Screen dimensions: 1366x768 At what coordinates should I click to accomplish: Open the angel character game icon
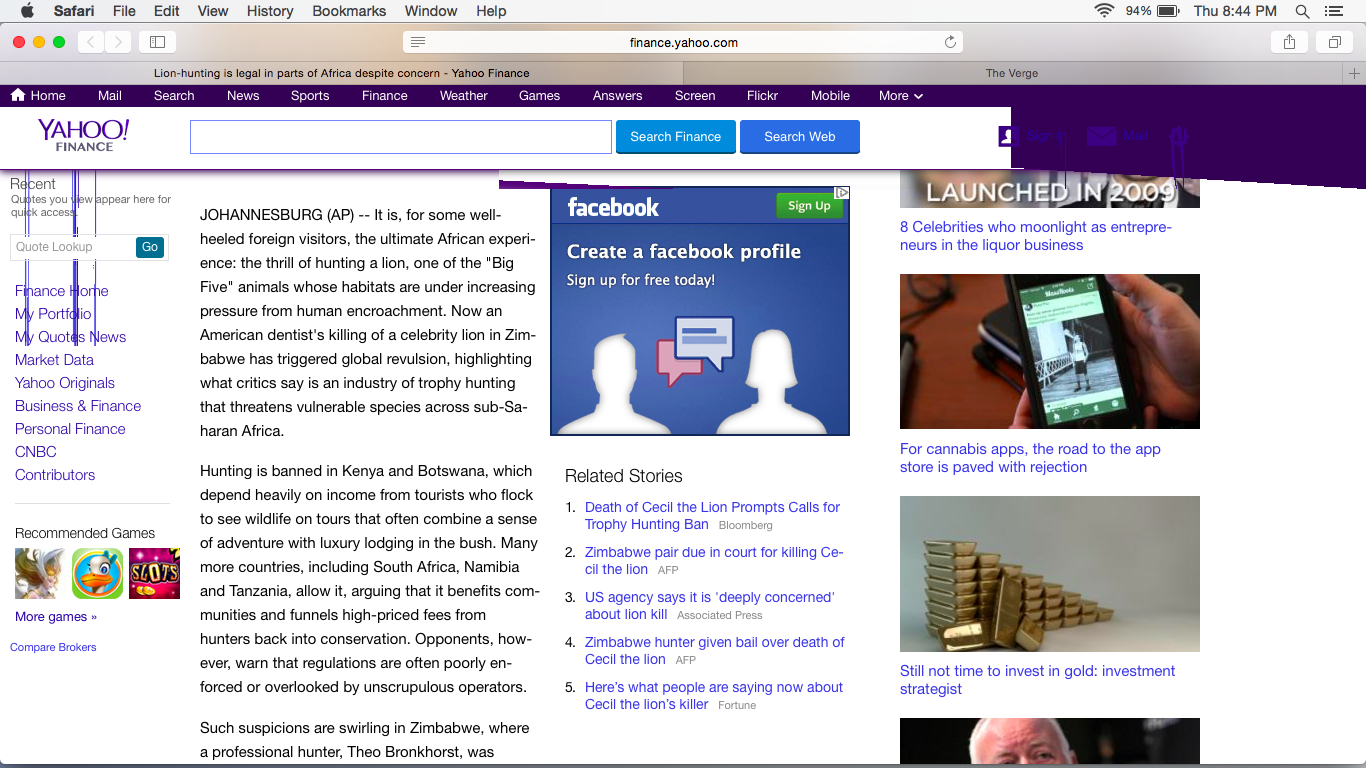pyautogui.click(x=41, y=574)
